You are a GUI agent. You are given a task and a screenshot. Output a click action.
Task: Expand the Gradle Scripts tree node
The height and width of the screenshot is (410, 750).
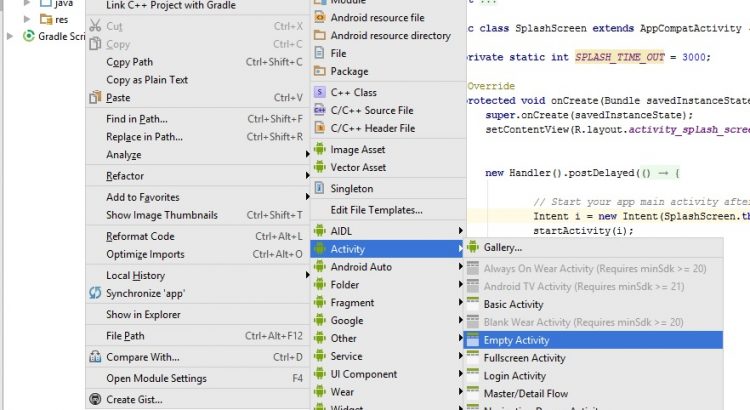click(x=11, y=36)
